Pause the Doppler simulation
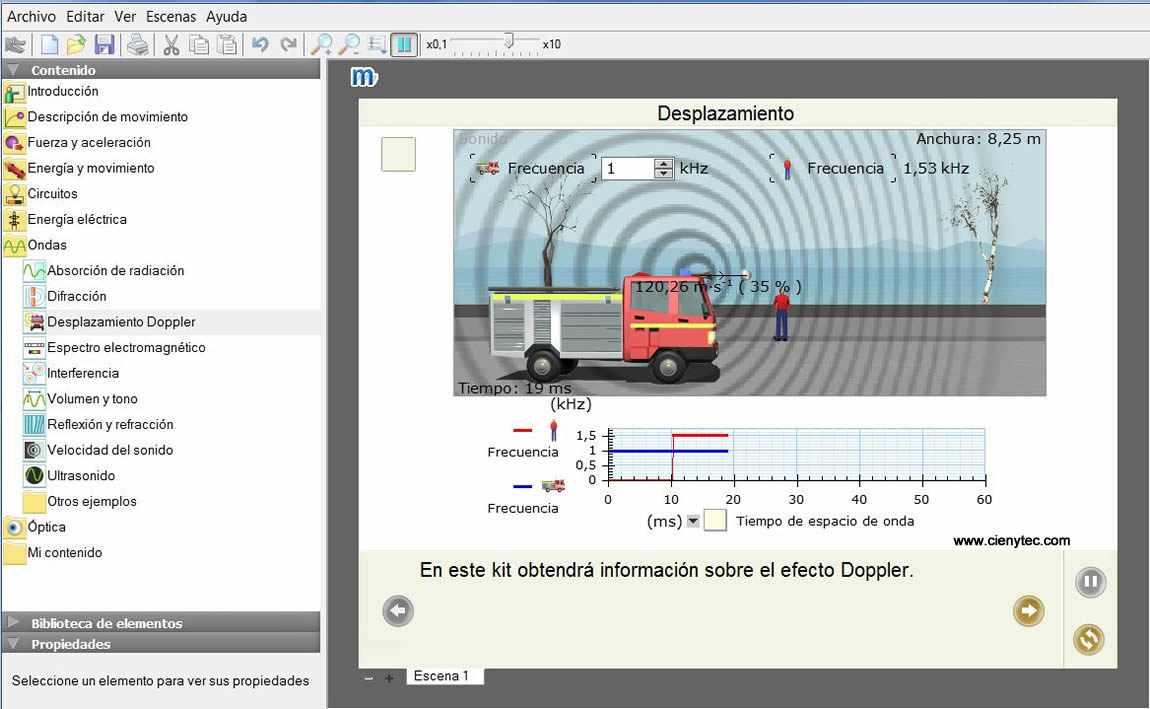This screenshot has height=709, width=1150. [x=1090, y=582]
